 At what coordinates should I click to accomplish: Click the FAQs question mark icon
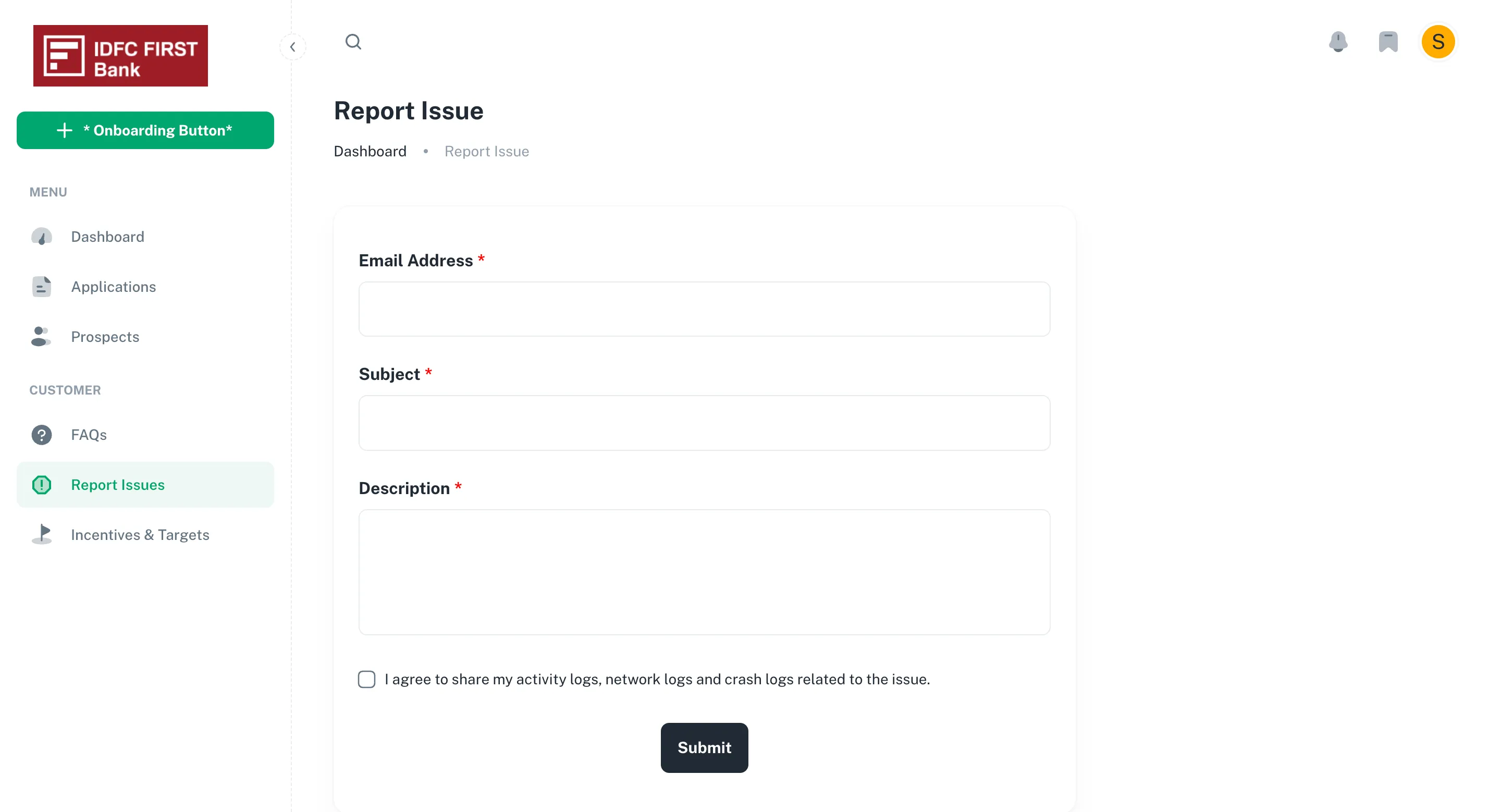(x=41, y=435)
